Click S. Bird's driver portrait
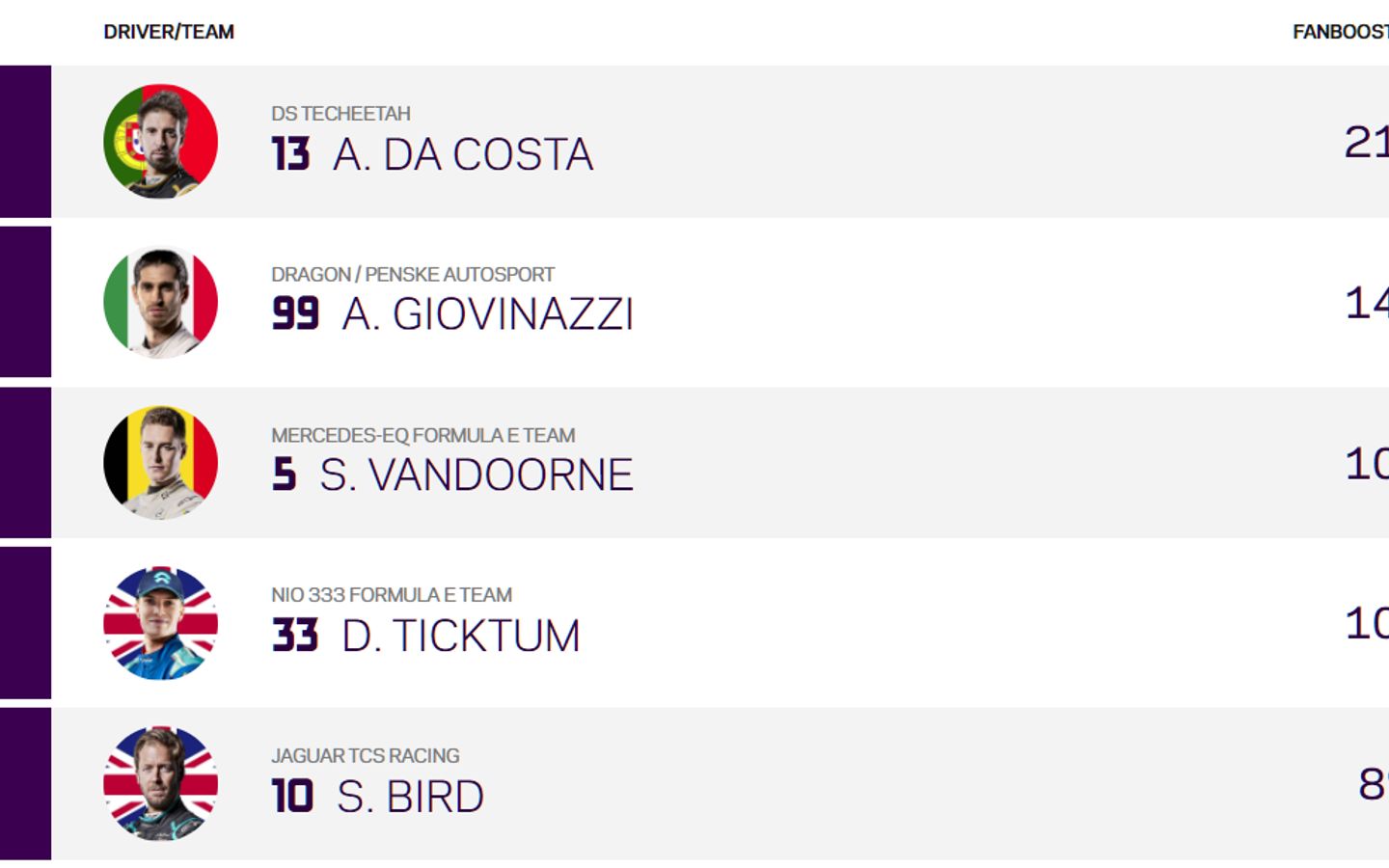The width and height of the screenshot is (1389, 868). 160,783
